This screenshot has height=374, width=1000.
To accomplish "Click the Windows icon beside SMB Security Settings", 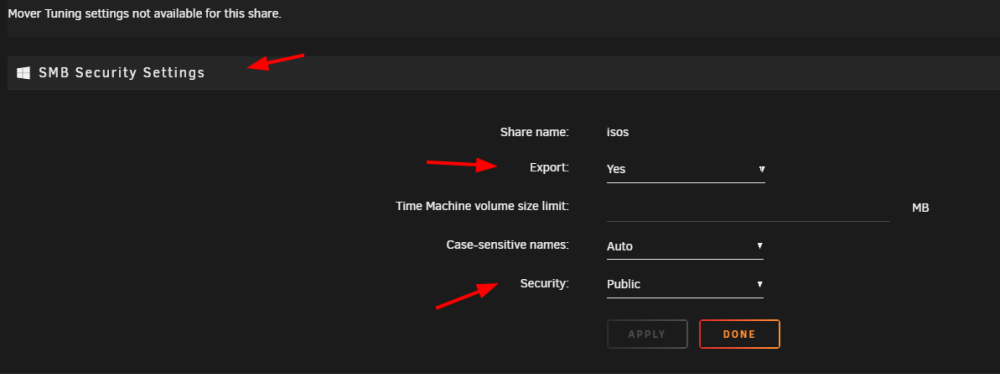I will (x=23, y=73).
